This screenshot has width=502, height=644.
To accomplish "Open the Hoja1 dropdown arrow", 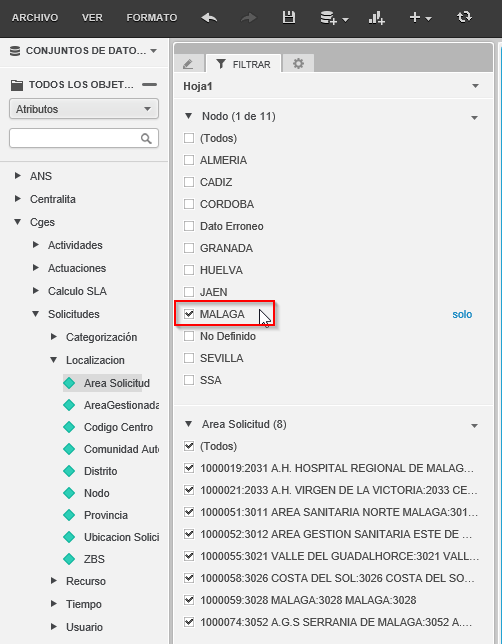I will [475, 86].
